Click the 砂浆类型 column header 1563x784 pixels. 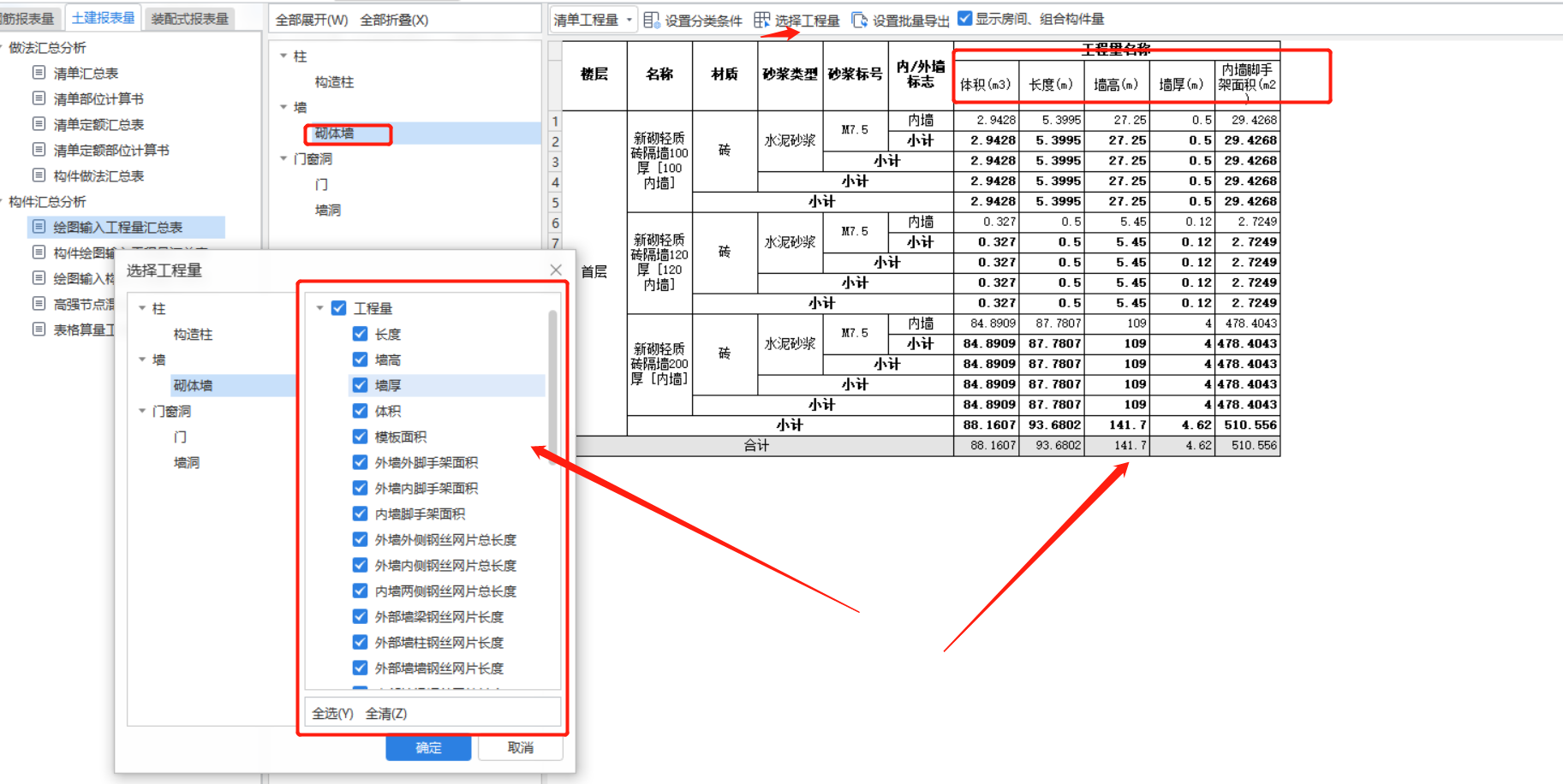(x=790, y=74)
